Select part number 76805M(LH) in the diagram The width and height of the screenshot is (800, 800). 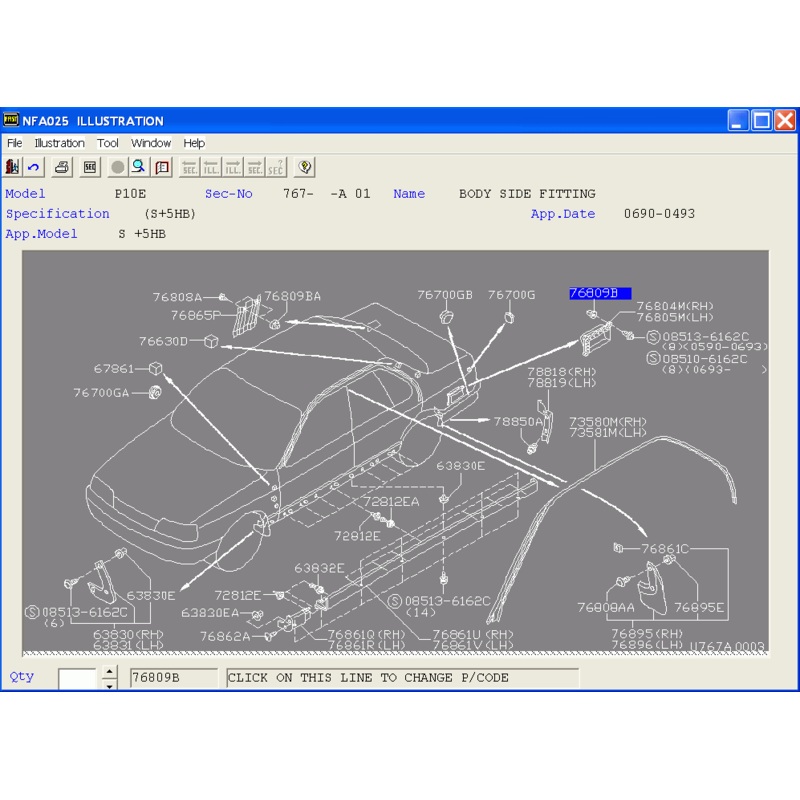tap(675, 317)
